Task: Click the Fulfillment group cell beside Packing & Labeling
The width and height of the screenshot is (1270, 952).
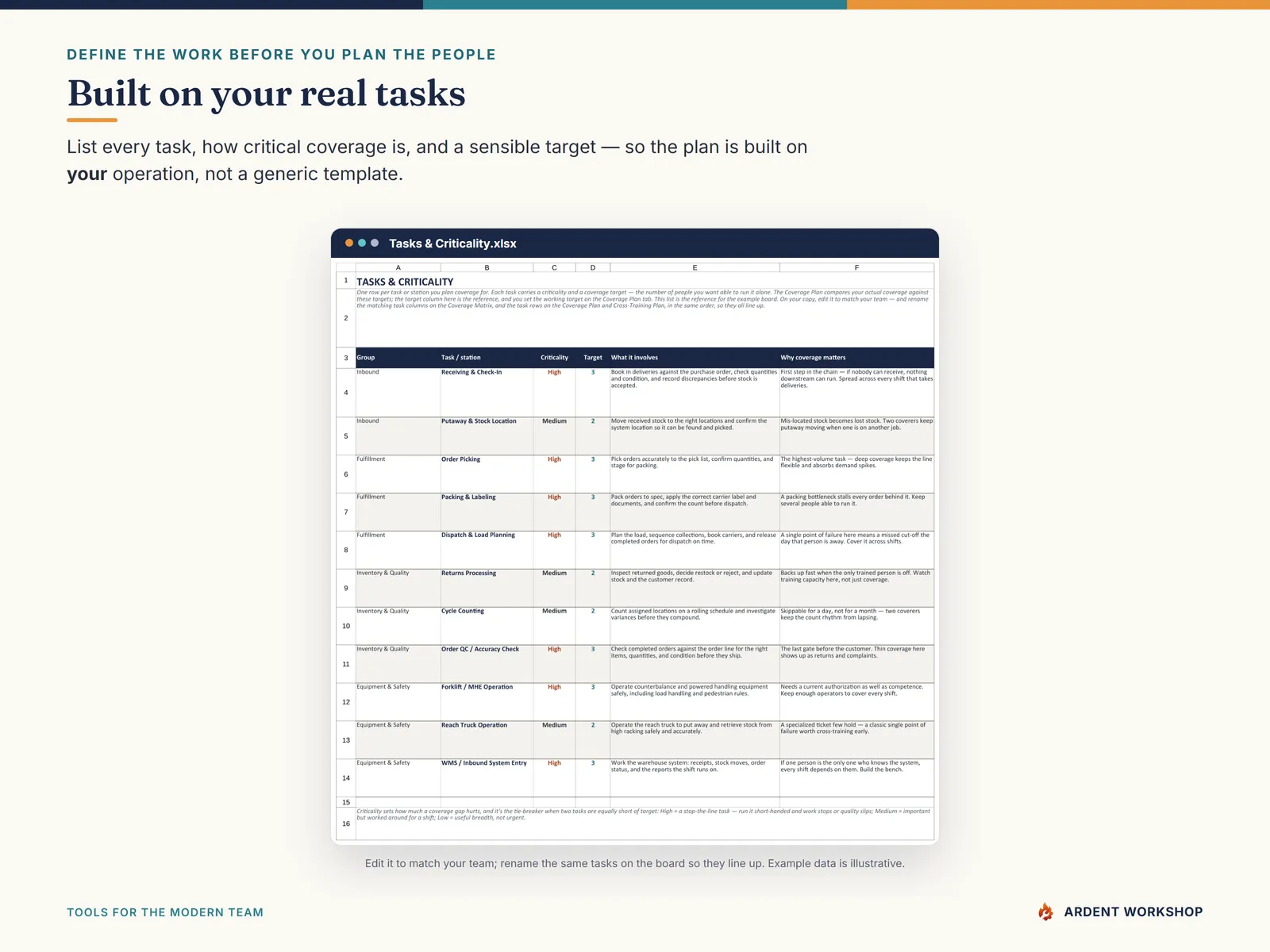Action: coord(398,512)
